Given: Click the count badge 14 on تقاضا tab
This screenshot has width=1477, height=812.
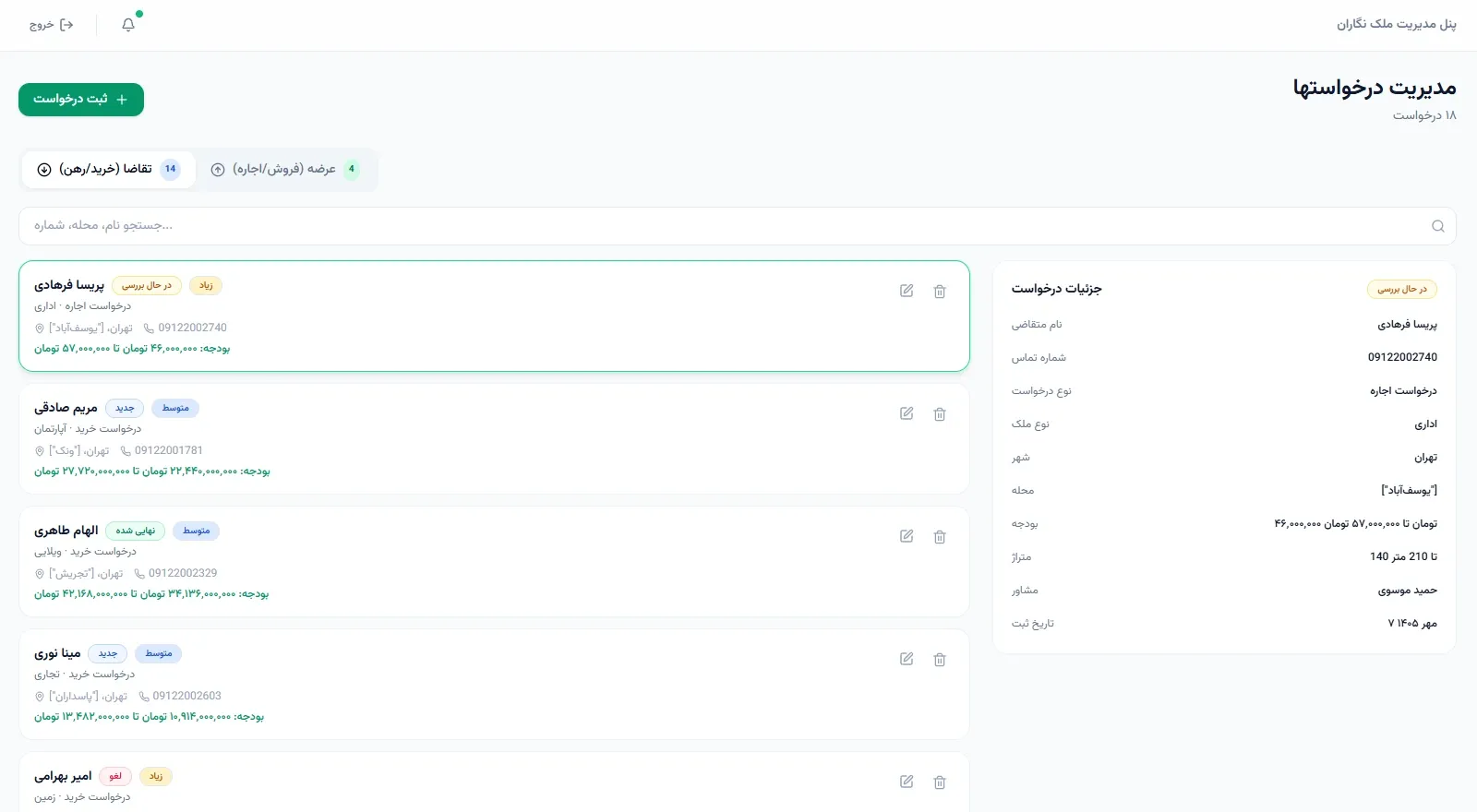Looking at the screenshot, I should (x=170, y=169).
